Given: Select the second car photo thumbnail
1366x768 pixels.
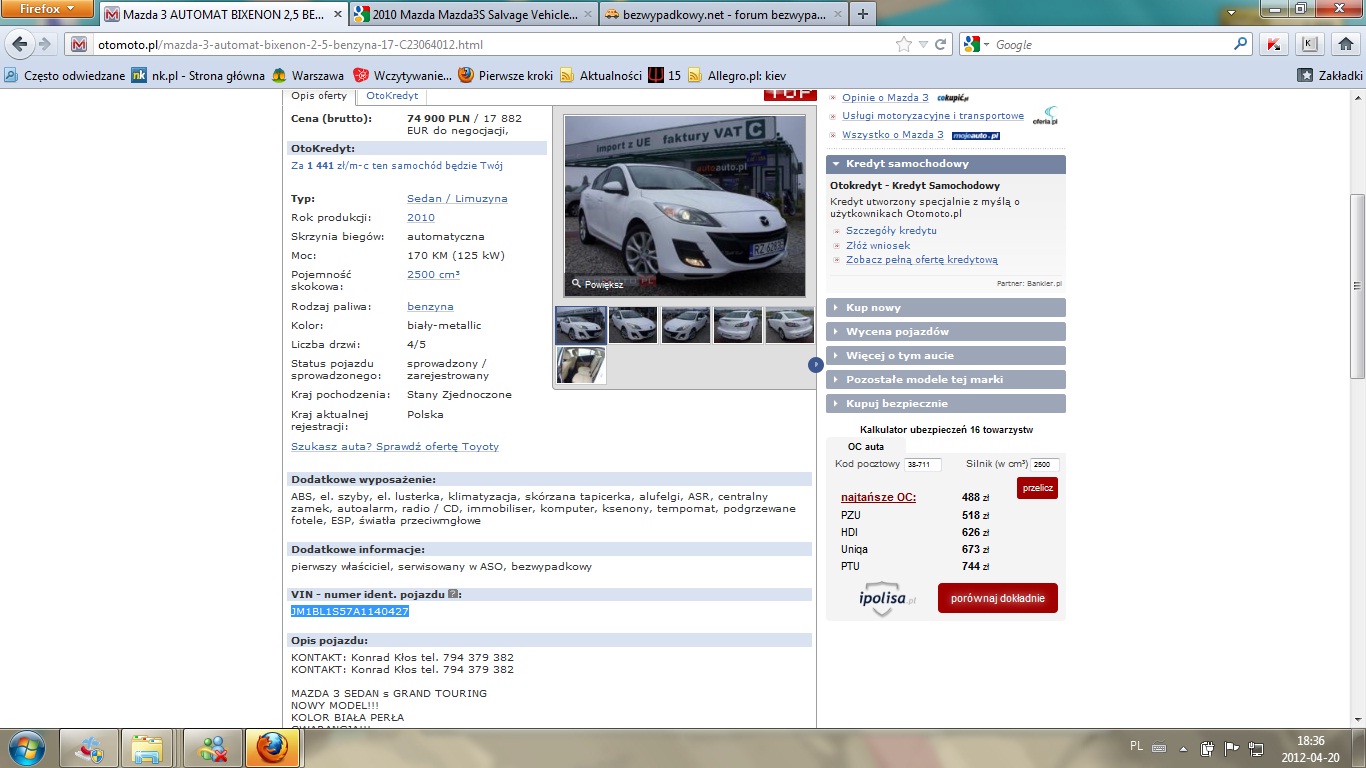Looking at the screenshot, I should (633, 325).
